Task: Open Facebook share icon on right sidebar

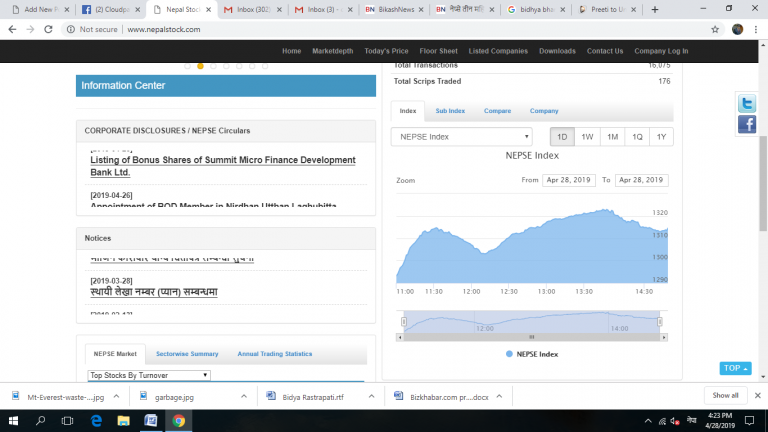Action: tap(747, 124)
